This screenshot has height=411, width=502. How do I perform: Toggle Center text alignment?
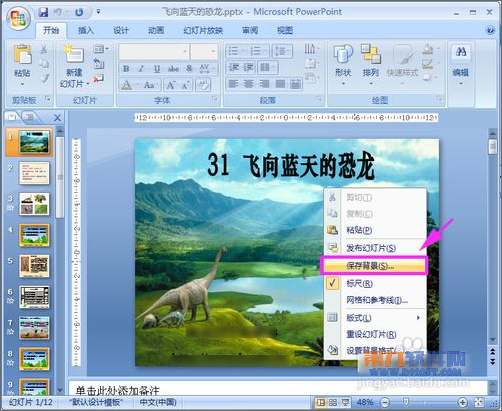click(x=249, y=84)
